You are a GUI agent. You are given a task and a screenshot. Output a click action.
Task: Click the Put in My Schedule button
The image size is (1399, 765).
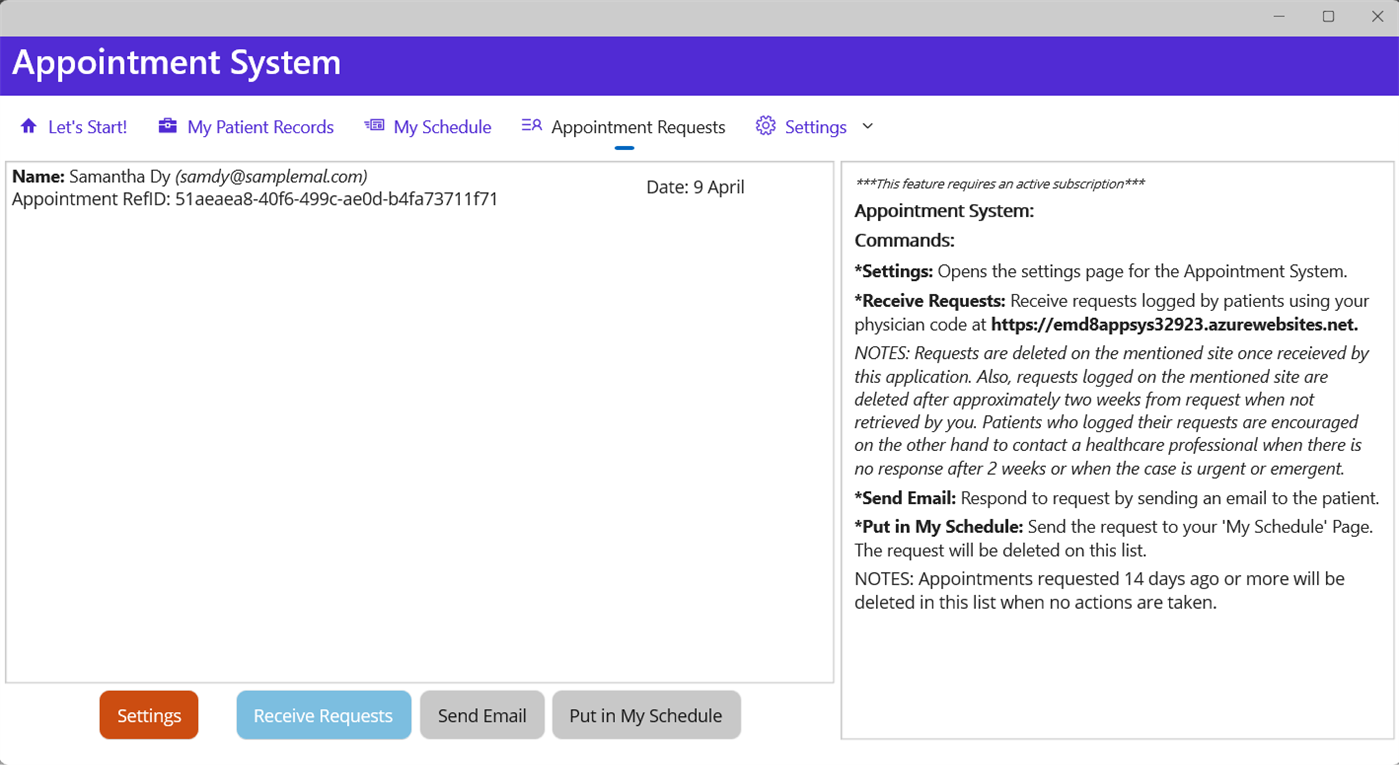646,715
